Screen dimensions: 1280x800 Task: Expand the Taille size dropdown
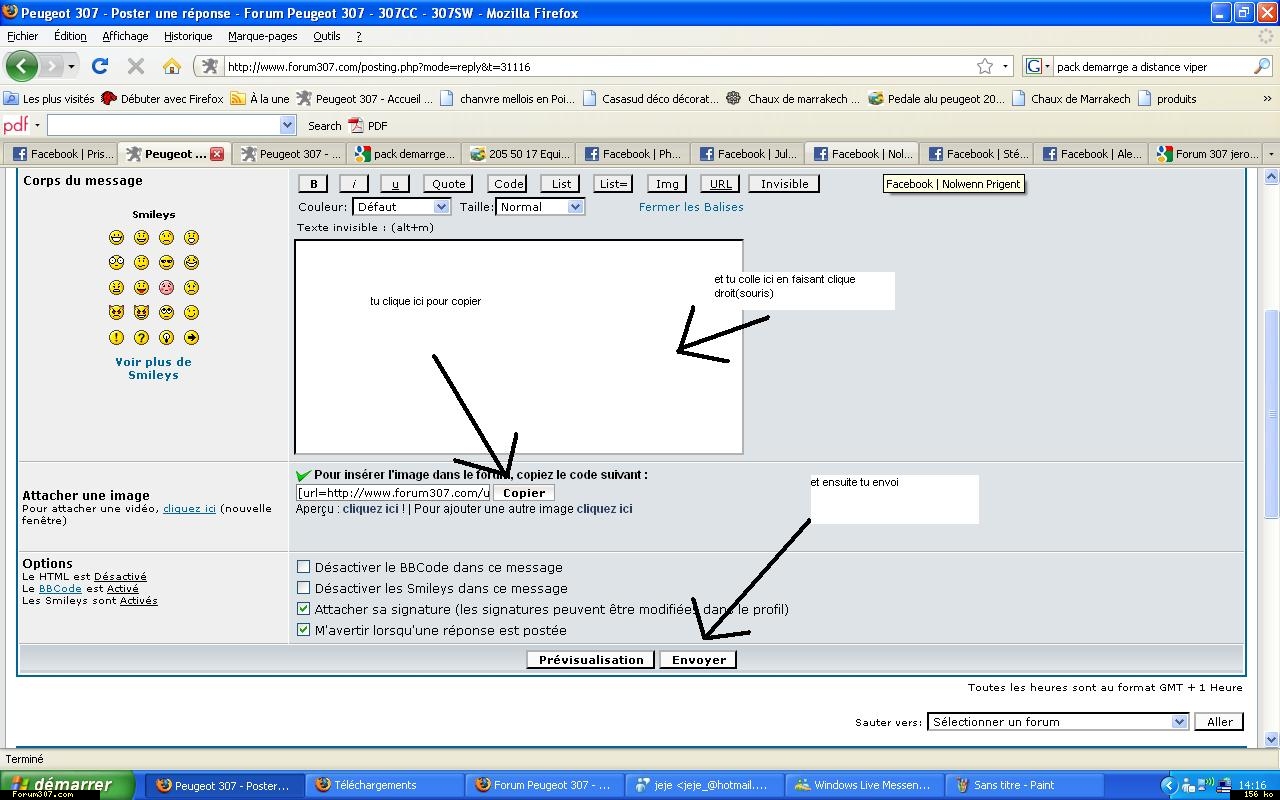tap(540, 207)
